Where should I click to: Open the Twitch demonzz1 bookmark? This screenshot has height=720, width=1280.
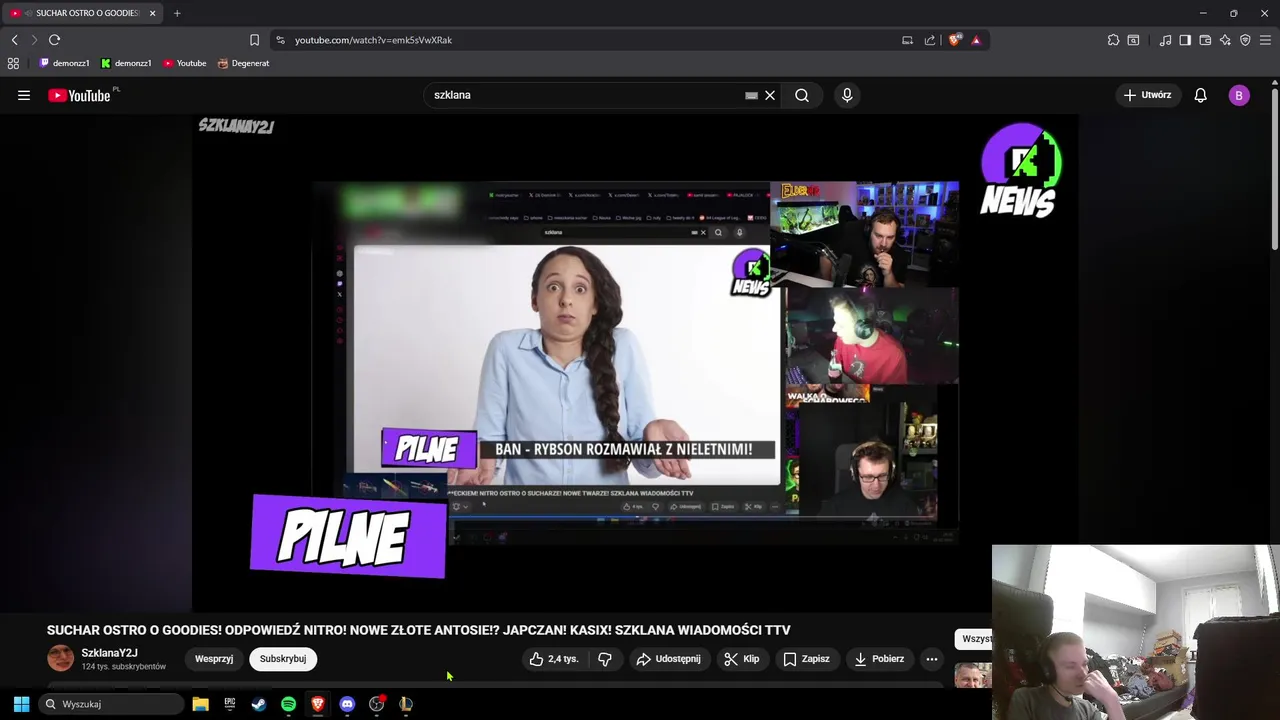tap(65, 63)
